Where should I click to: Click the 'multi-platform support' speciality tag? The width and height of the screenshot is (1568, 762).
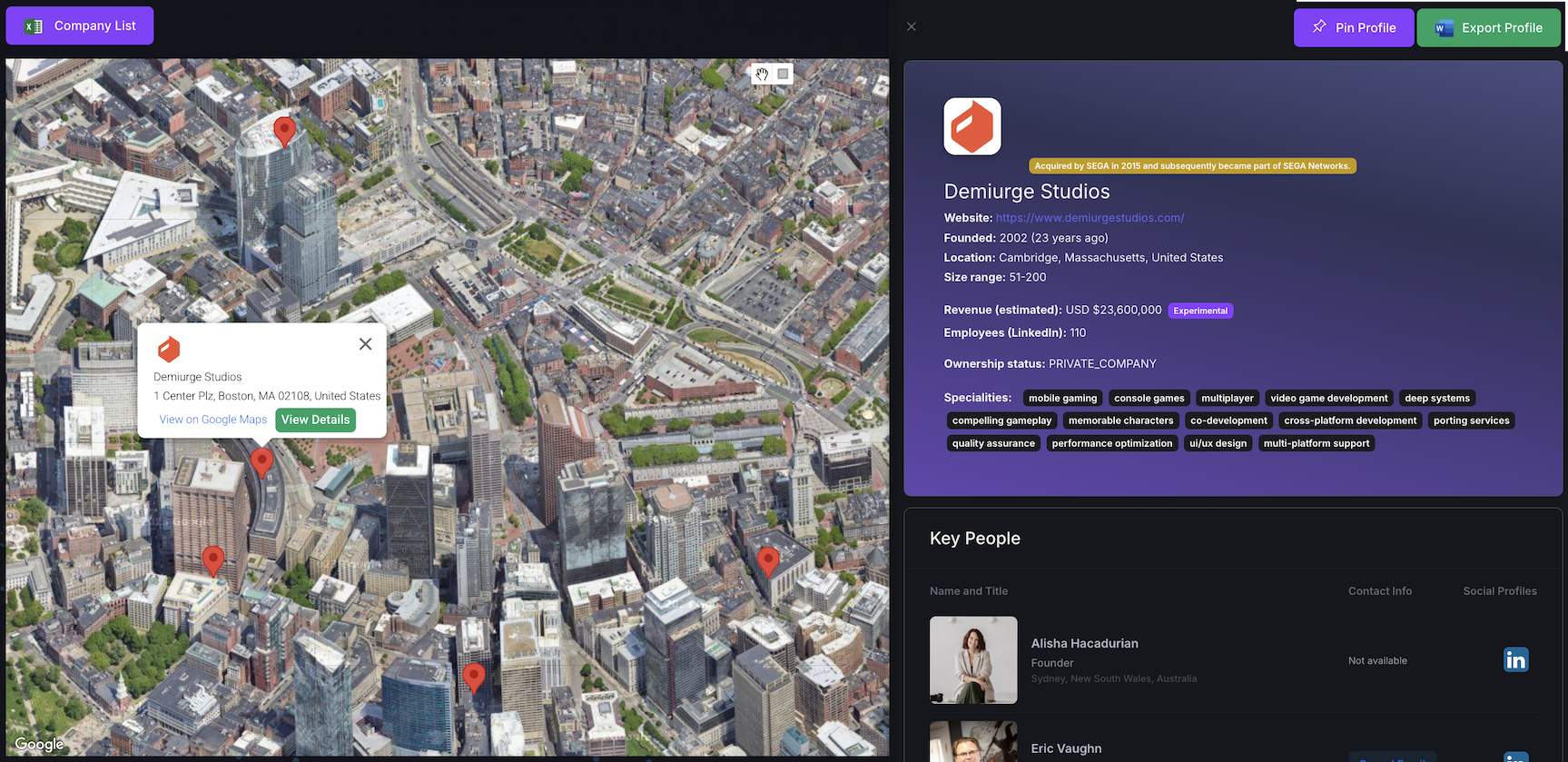[x=1316, y=443]
